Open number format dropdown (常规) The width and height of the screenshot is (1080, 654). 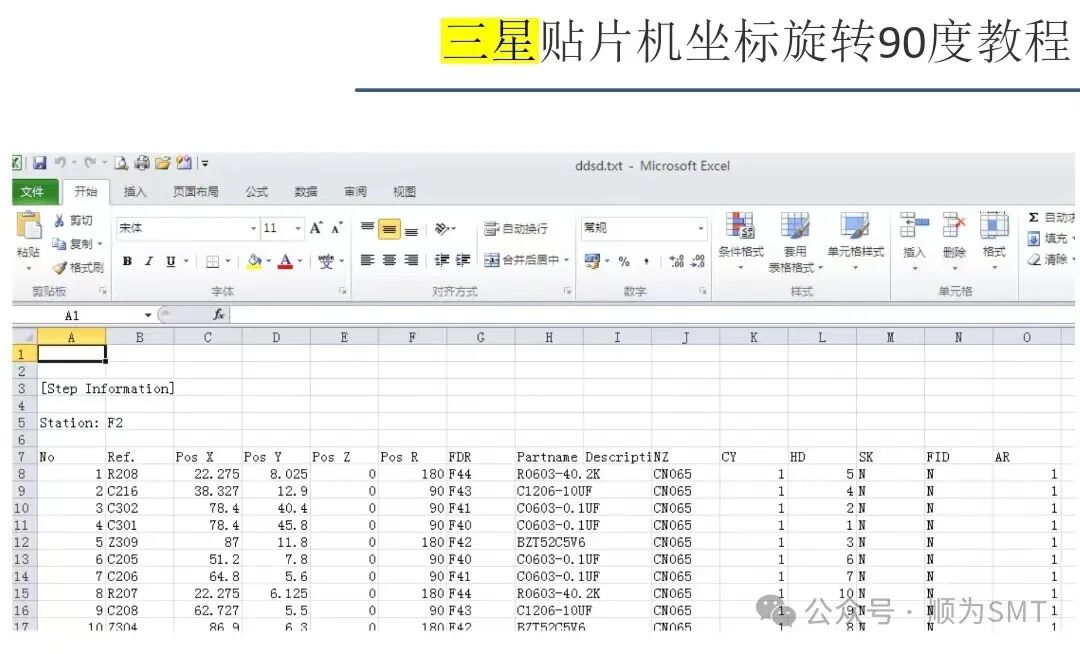(x=701, y=228)
